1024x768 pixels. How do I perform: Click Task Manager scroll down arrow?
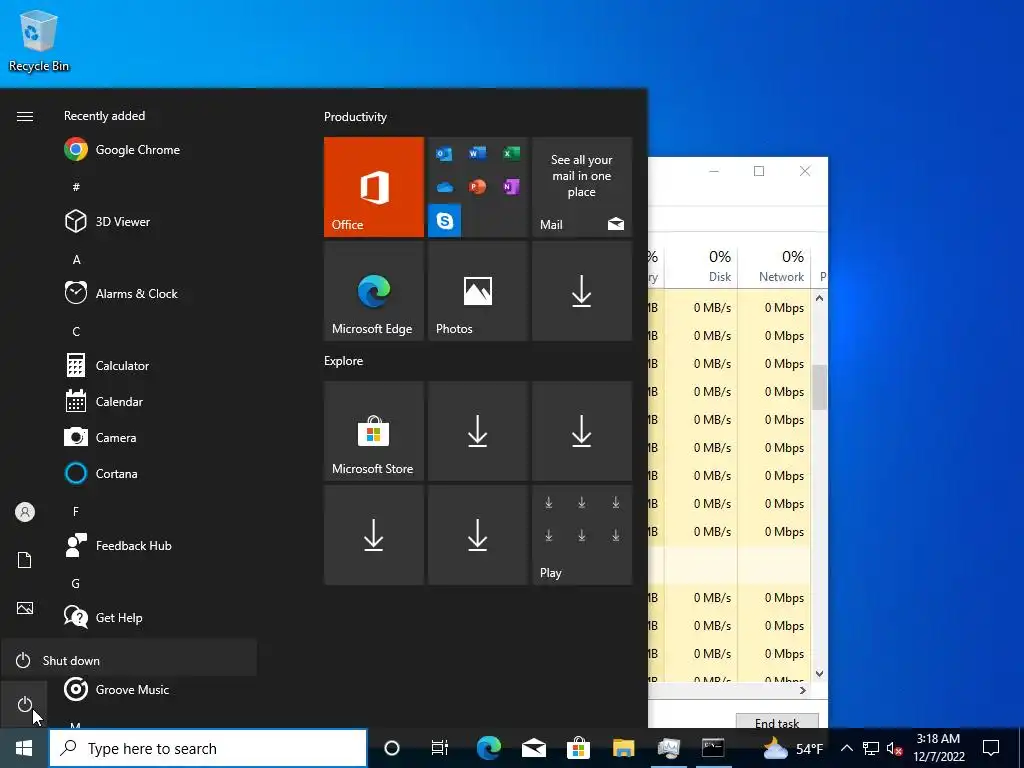pyautogui.click(x=820, y=673)
